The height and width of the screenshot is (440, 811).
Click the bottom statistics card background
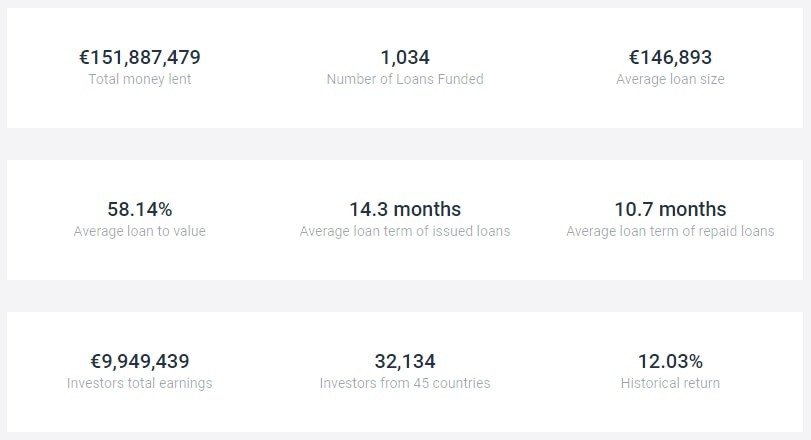(x=270, y=415)
